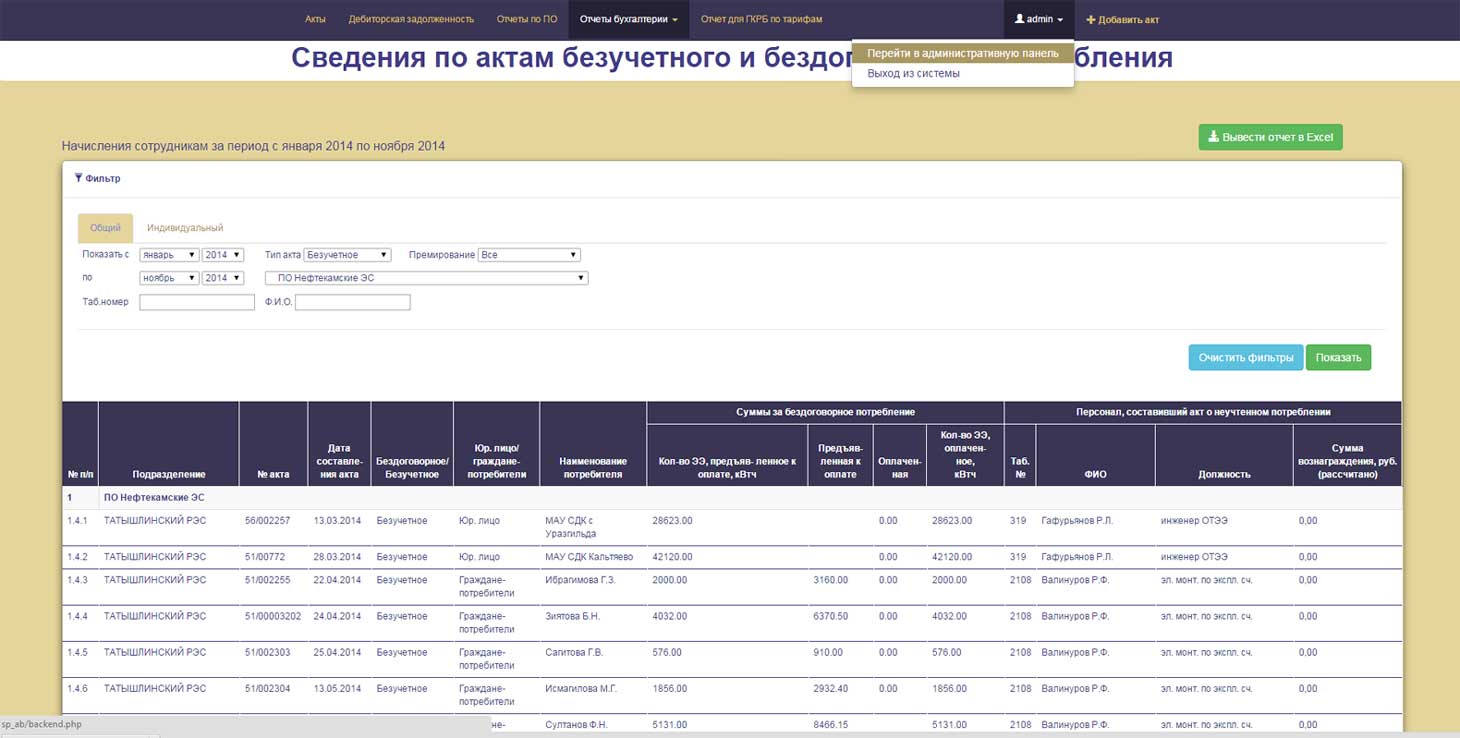Click act number 51/00003202
The width and height of the screenshot is (1460, 738).
pos(273,616)
